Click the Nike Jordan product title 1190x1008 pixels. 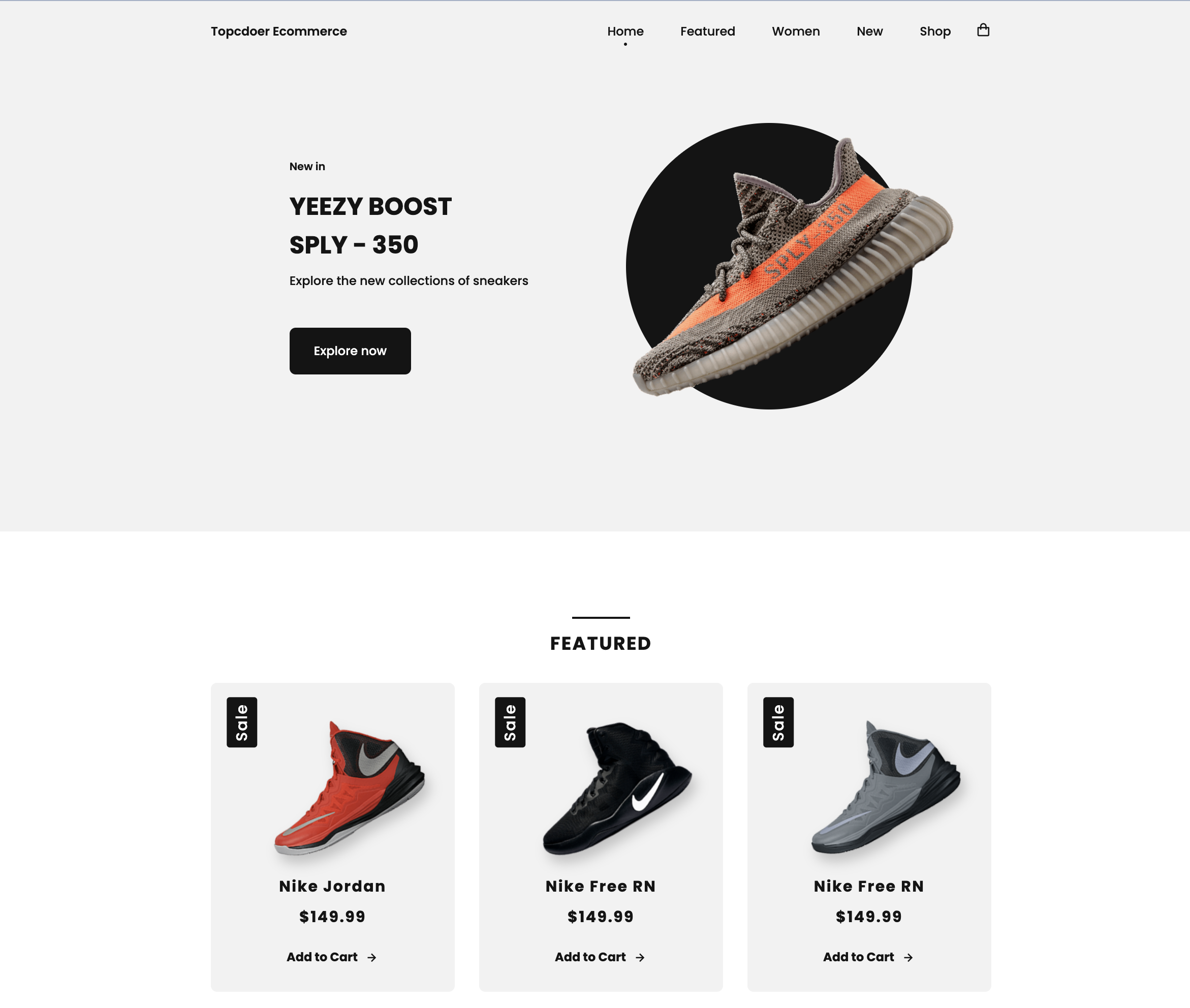coord(332,886)
